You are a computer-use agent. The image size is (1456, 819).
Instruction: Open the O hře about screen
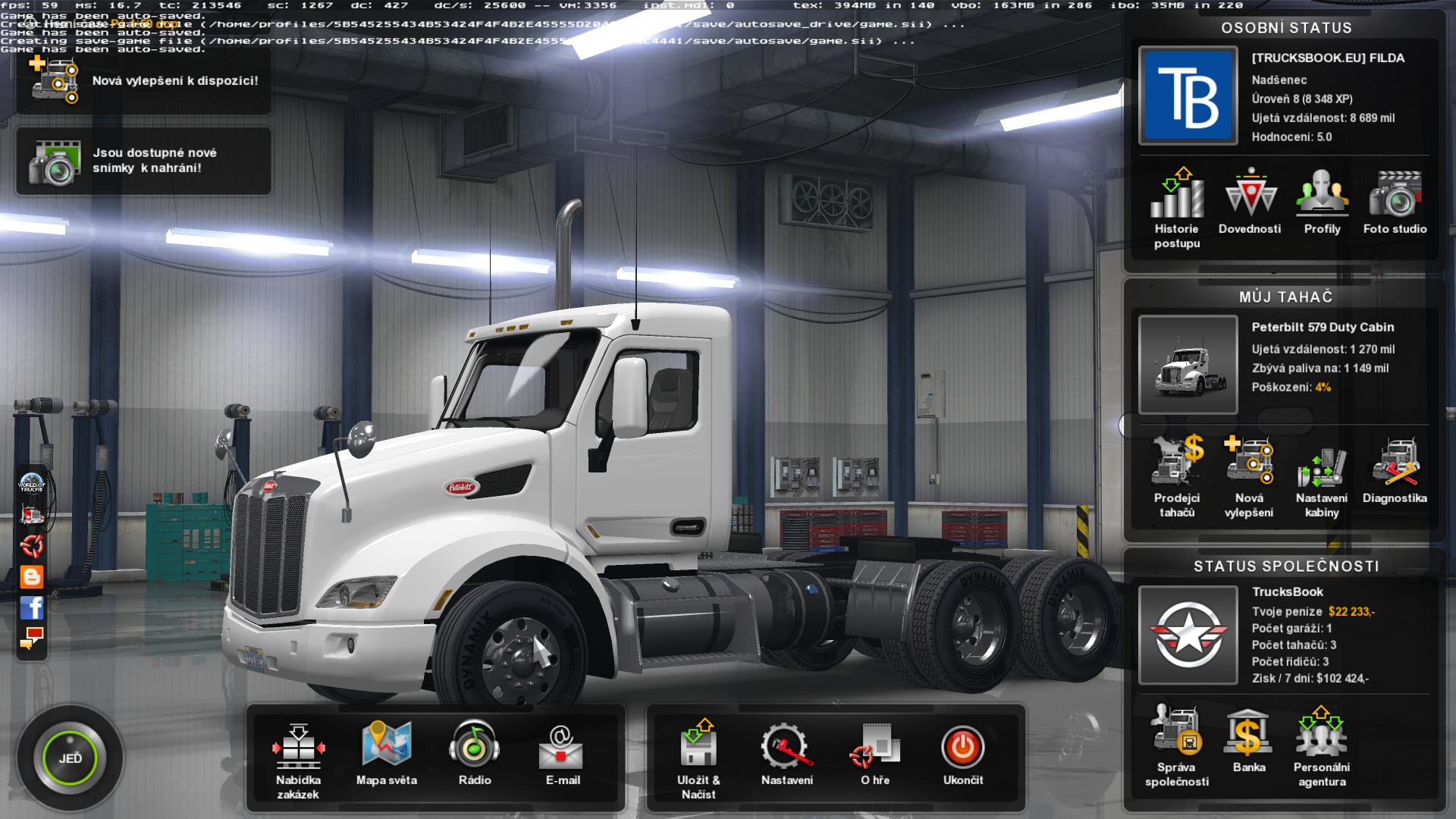[x=875, y=754]
